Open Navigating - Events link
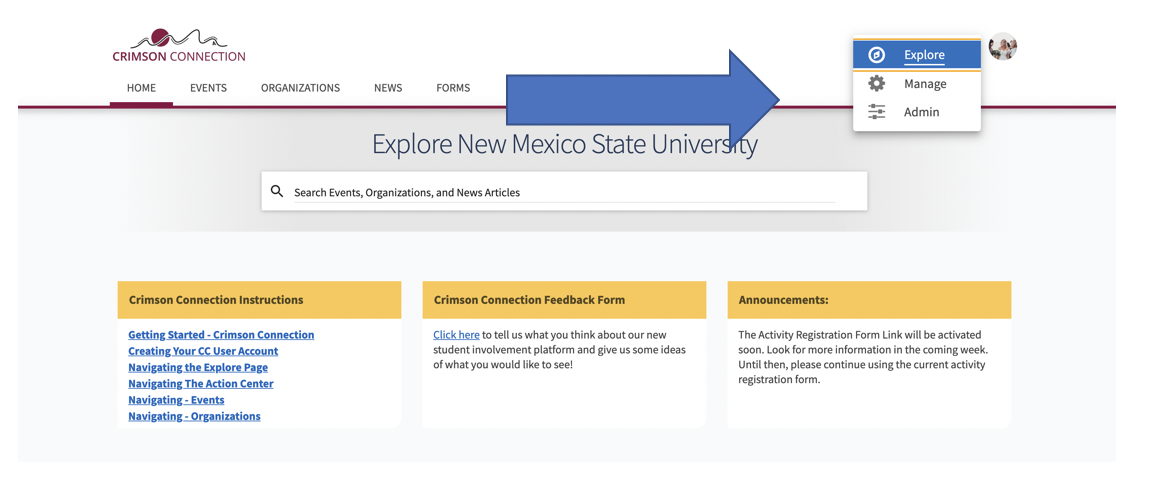The height and width of the screenshot is (492, 1154). pos(176,399)
